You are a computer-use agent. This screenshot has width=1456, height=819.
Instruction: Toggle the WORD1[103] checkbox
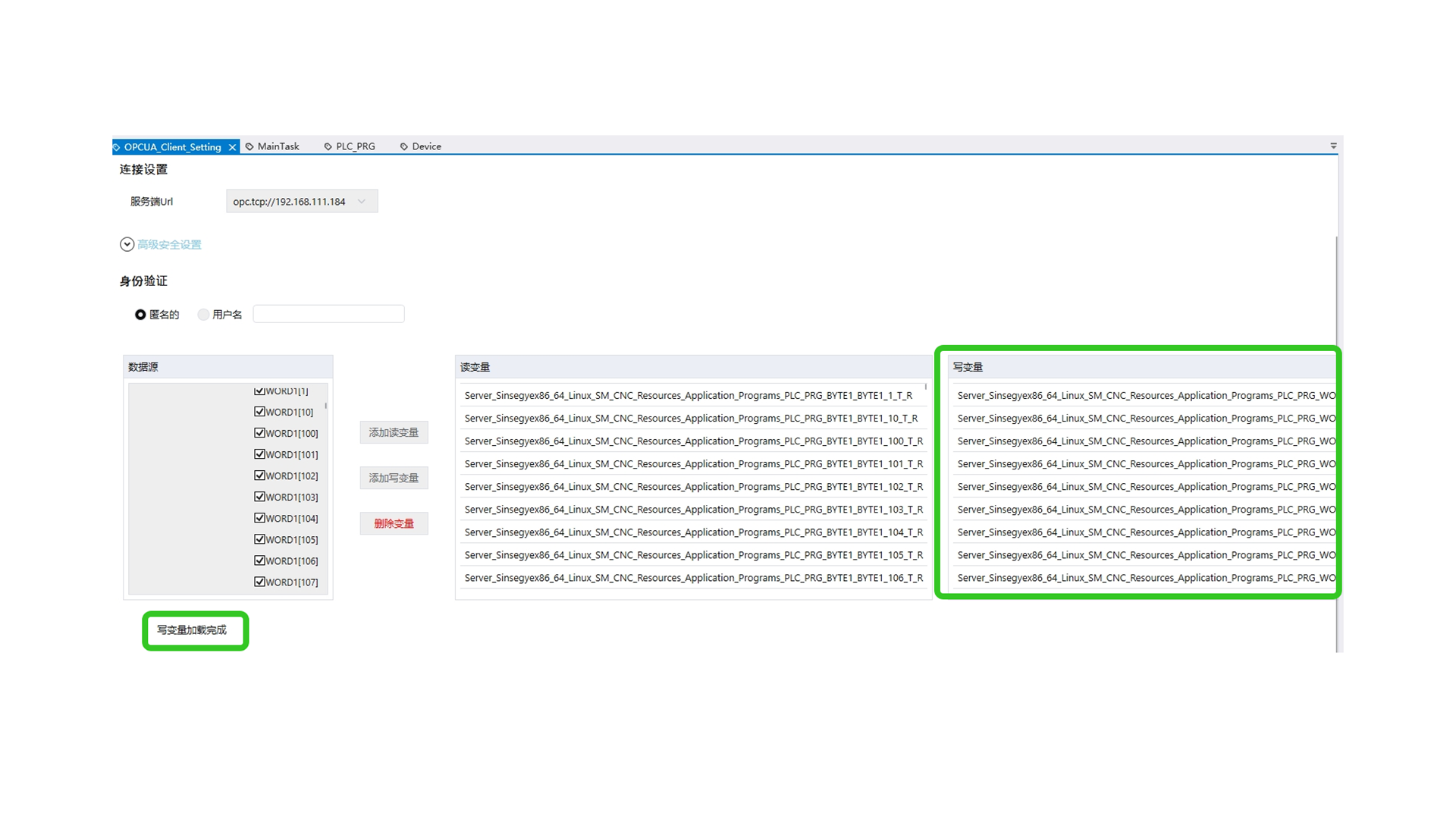[259, 497]
